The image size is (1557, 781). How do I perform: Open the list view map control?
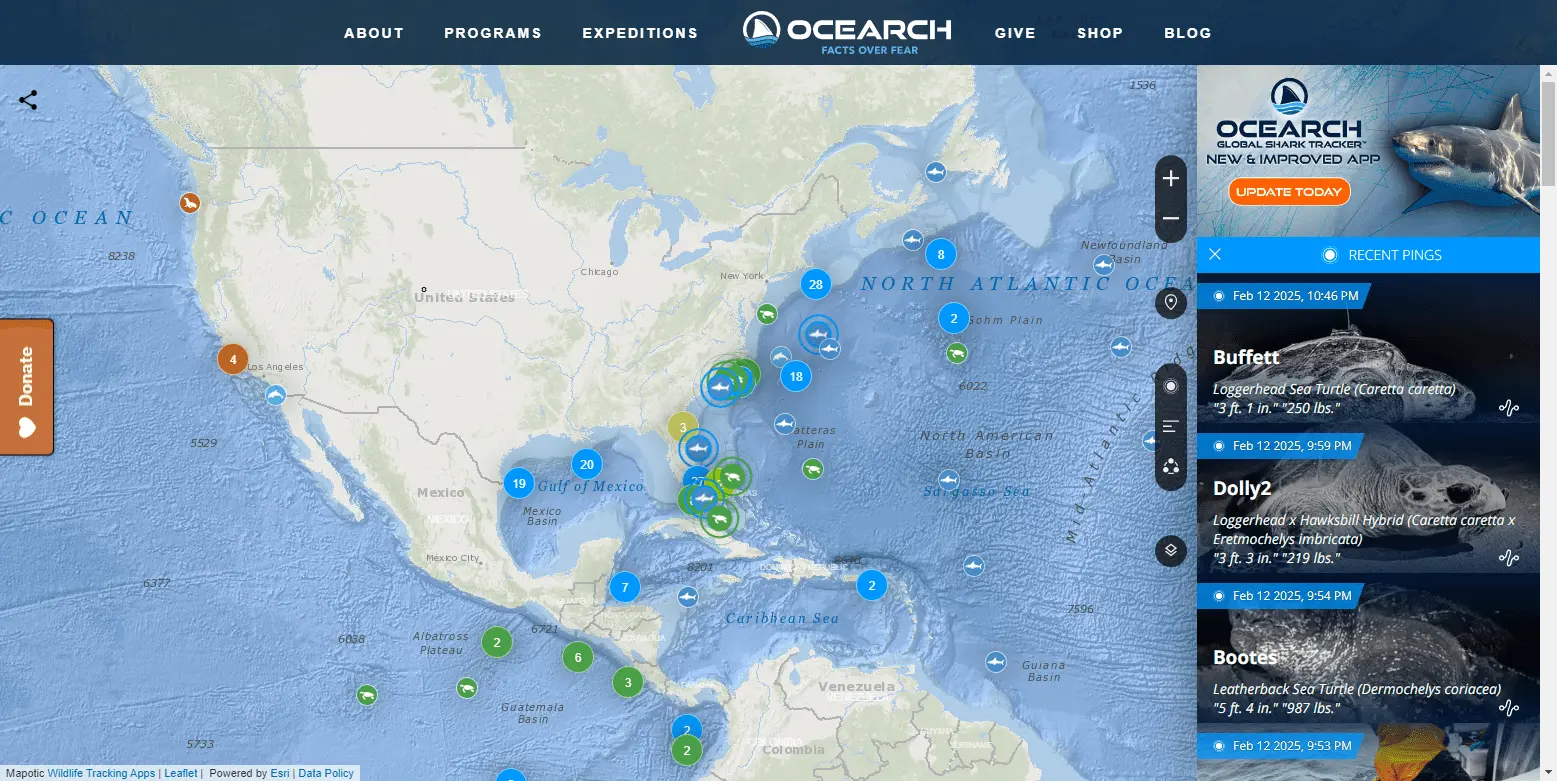click(1171, 426)
